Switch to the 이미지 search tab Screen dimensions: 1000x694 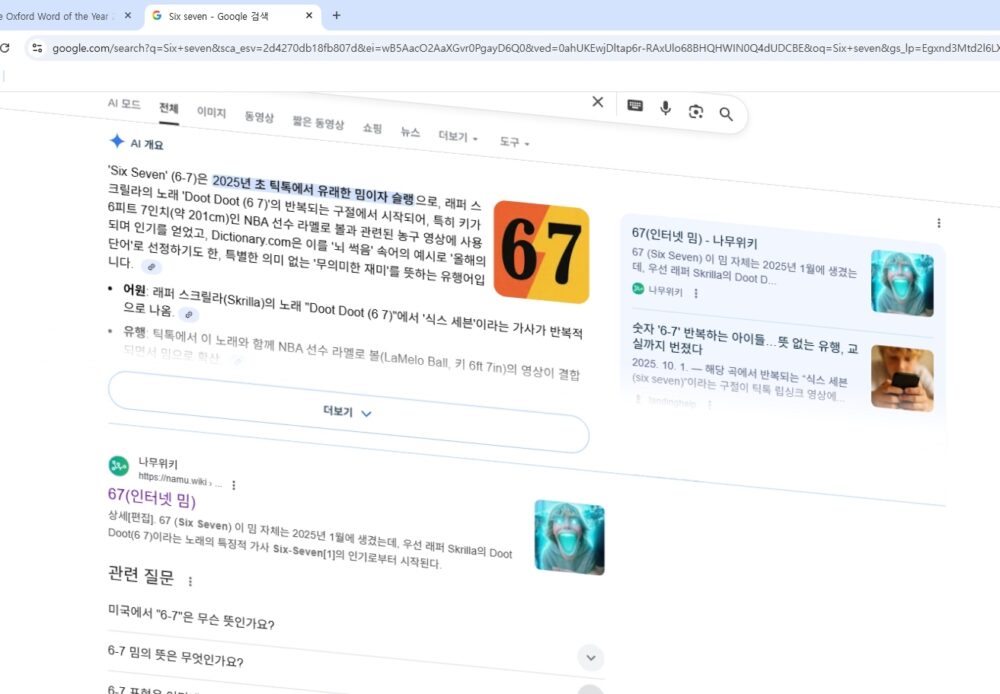[211, 113]
